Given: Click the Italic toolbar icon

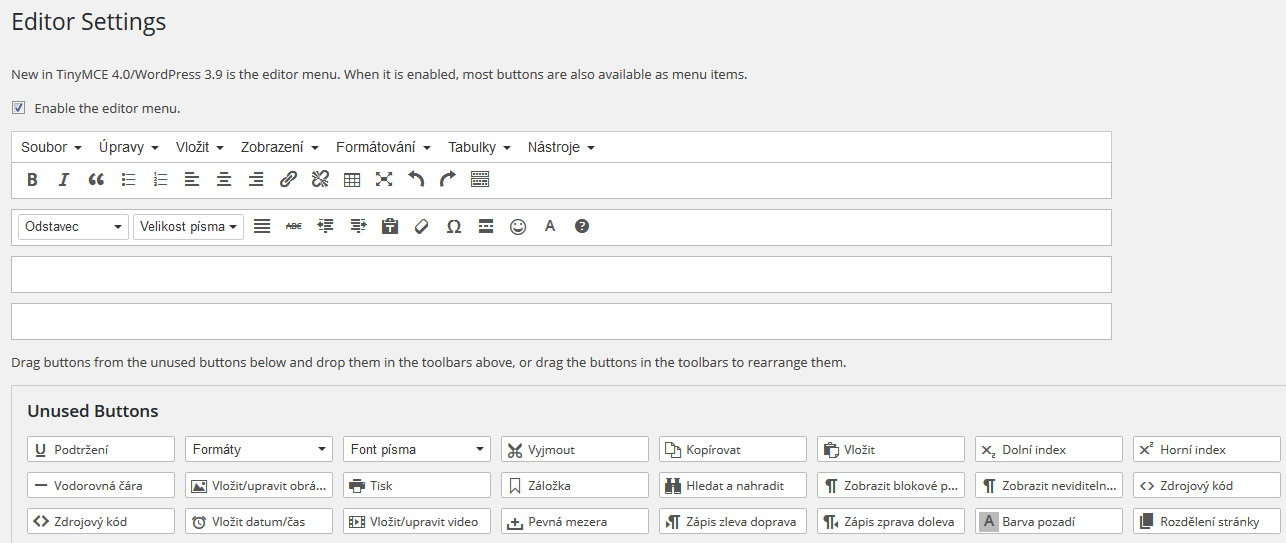Looking at the screenshot, I should point(64,180).
